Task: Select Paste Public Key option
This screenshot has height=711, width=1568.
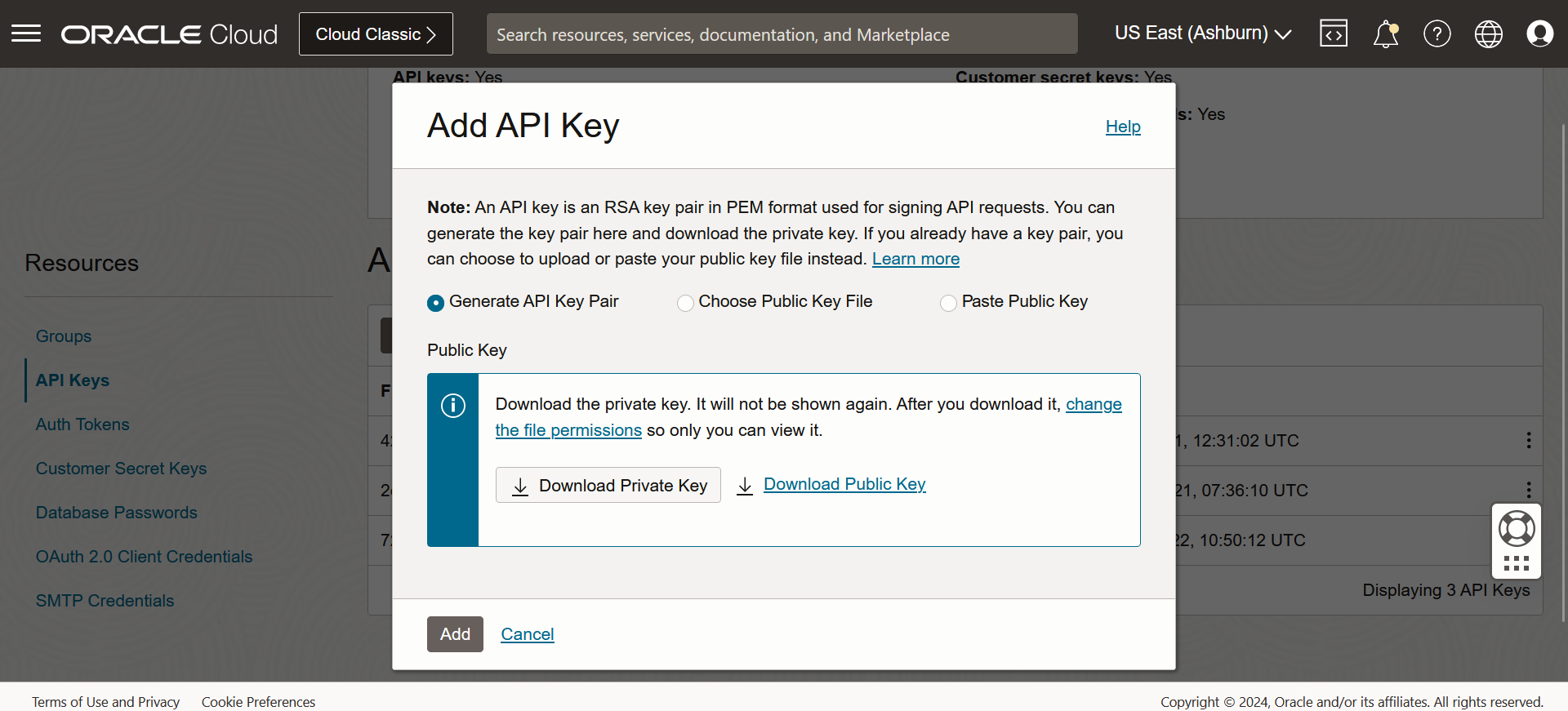Action: point(948,303)
